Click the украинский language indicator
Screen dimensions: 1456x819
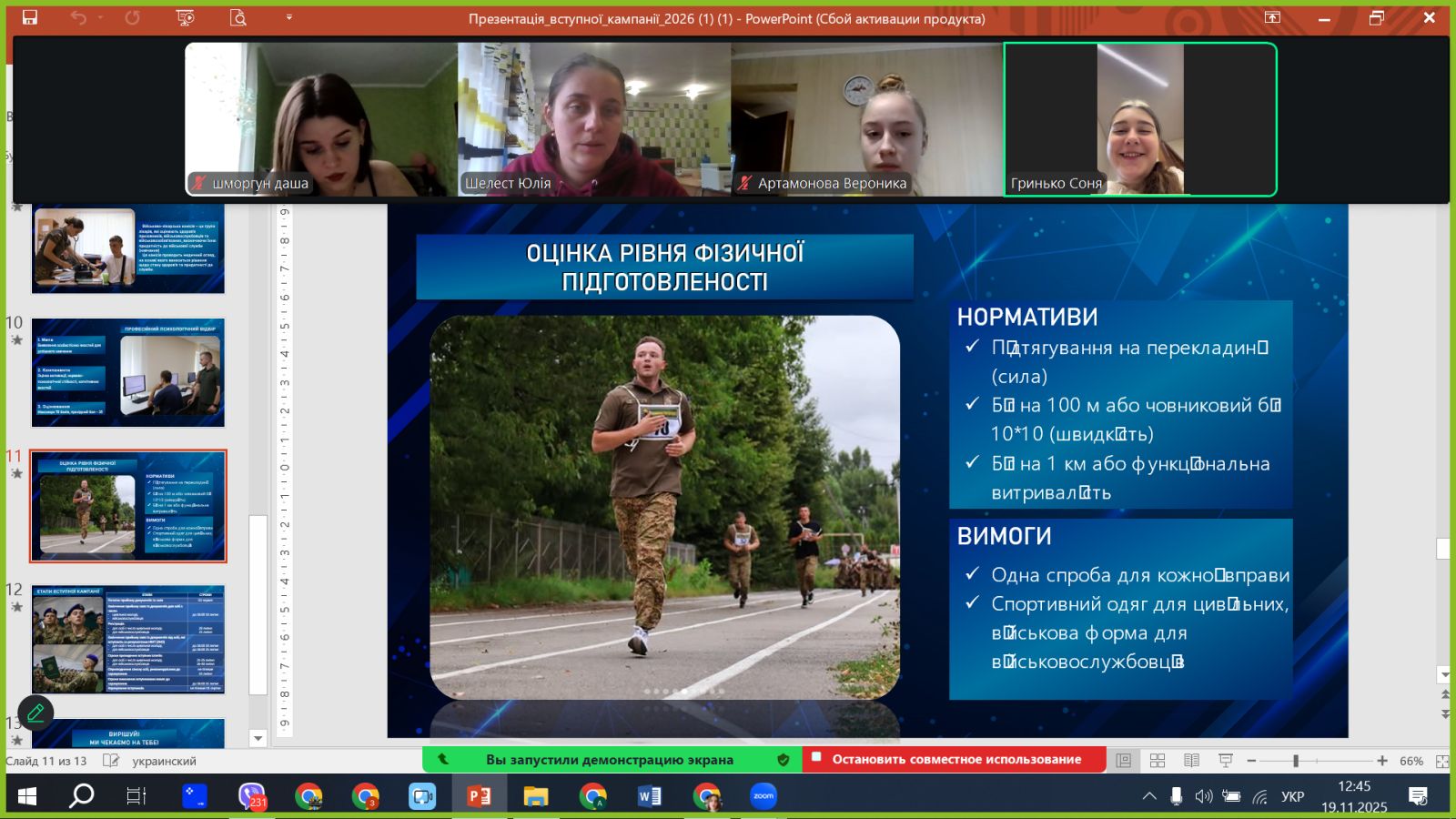coord(164,761)
